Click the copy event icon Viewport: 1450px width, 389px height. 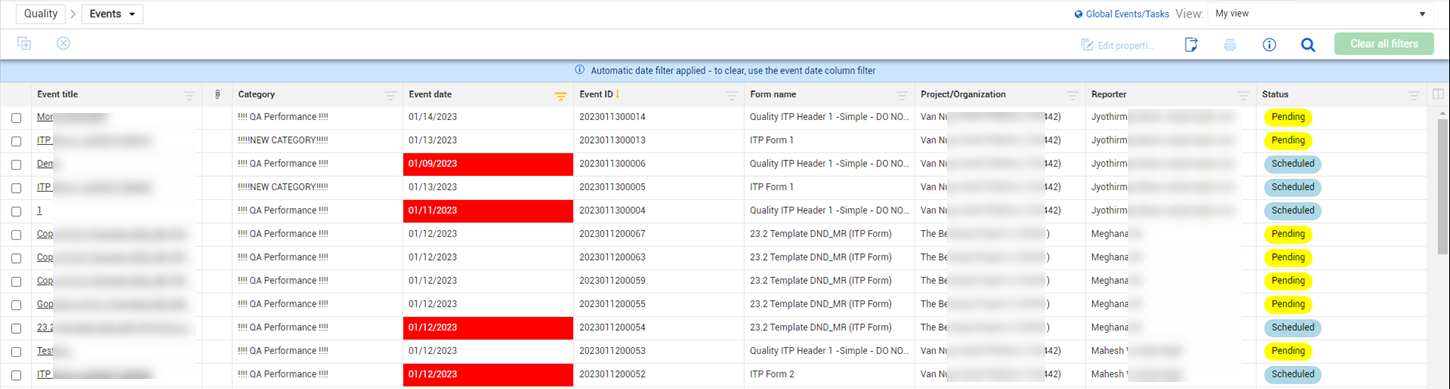coord(24,43)
